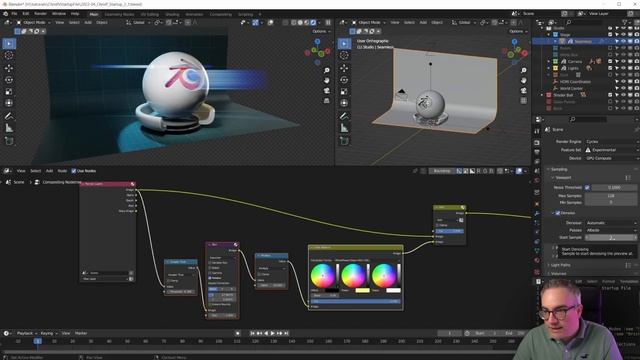Select the Move tool in left viewport
The height and width of the screenshot is (360, 640).
point(9,68)
